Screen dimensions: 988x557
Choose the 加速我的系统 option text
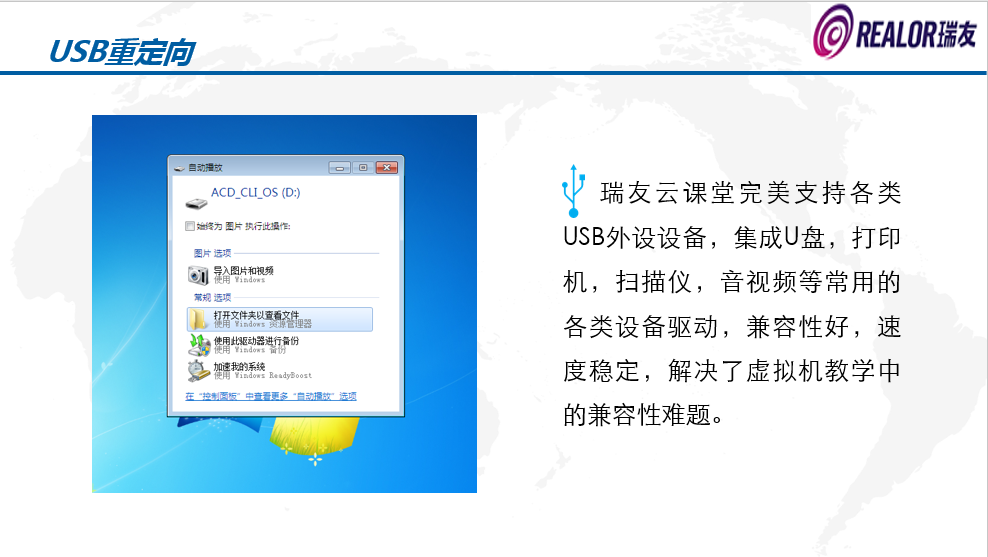pos(239,367)
